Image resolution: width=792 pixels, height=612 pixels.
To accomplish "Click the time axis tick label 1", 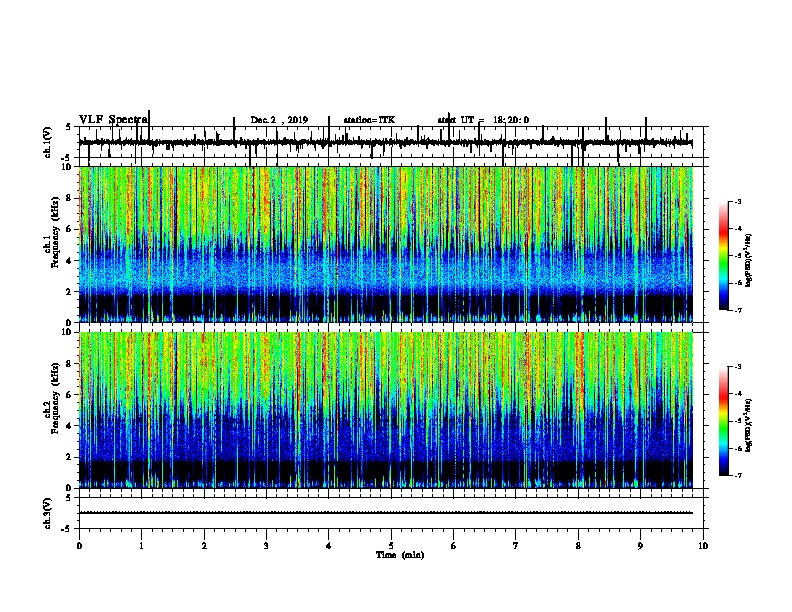I will (141, 546).
